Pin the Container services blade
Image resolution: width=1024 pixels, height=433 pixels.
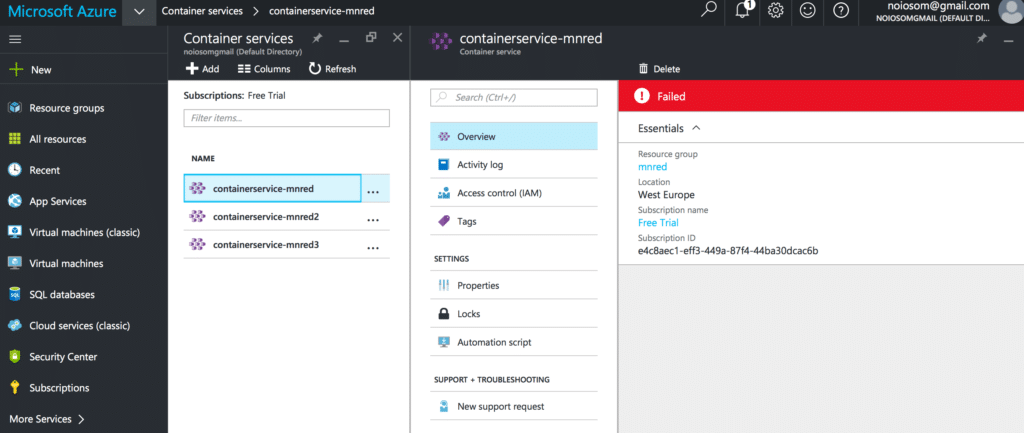click(x=317, y=39)
